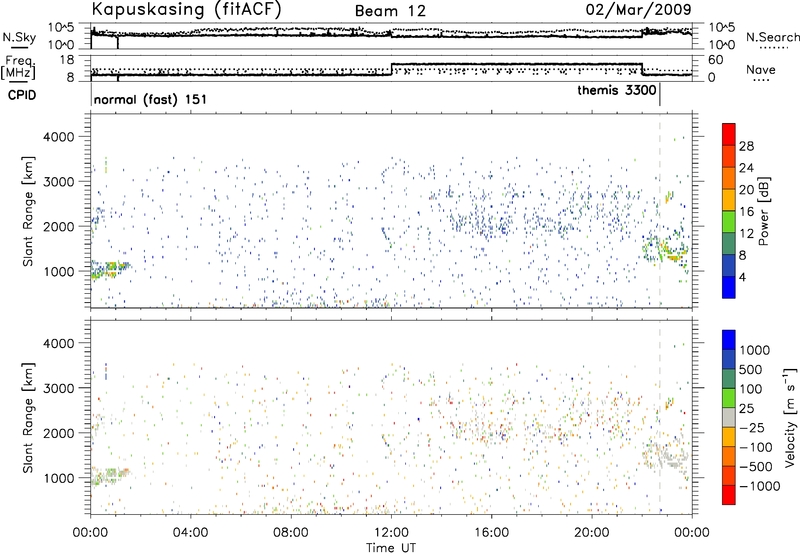800x554 pixels.
Task: Click the upper panel 'Slant Range [km]' label
Action: click(x=28, y=212)
